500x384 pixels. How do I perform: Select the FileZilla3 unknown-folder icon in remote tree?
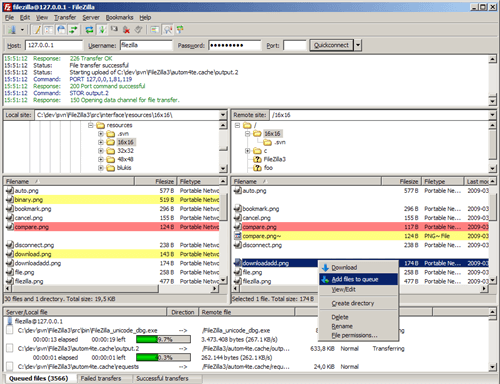pos(257,159)
